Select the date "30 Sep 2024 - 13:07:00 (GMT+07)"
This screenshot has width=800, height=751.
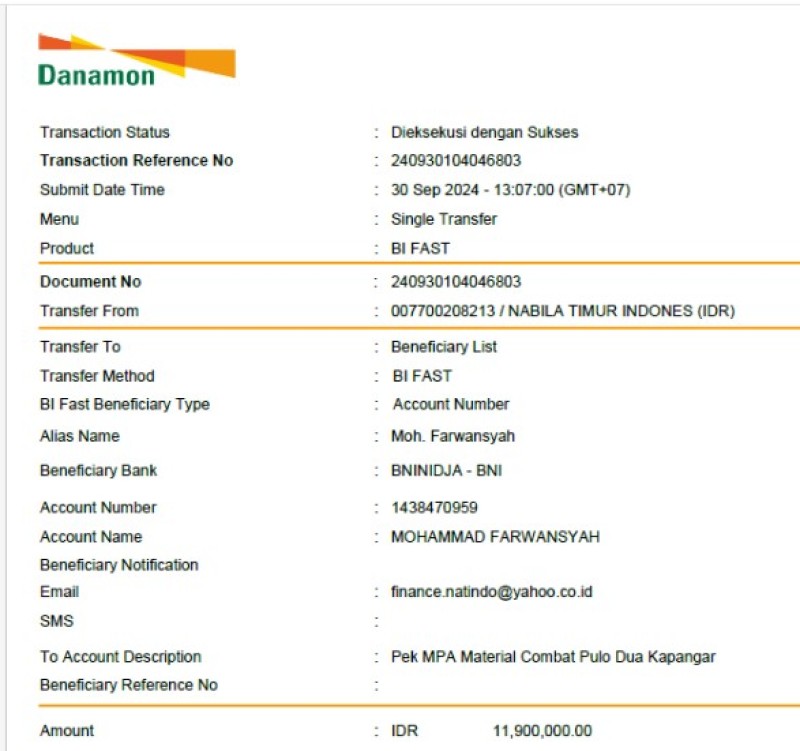pos(511,190)
